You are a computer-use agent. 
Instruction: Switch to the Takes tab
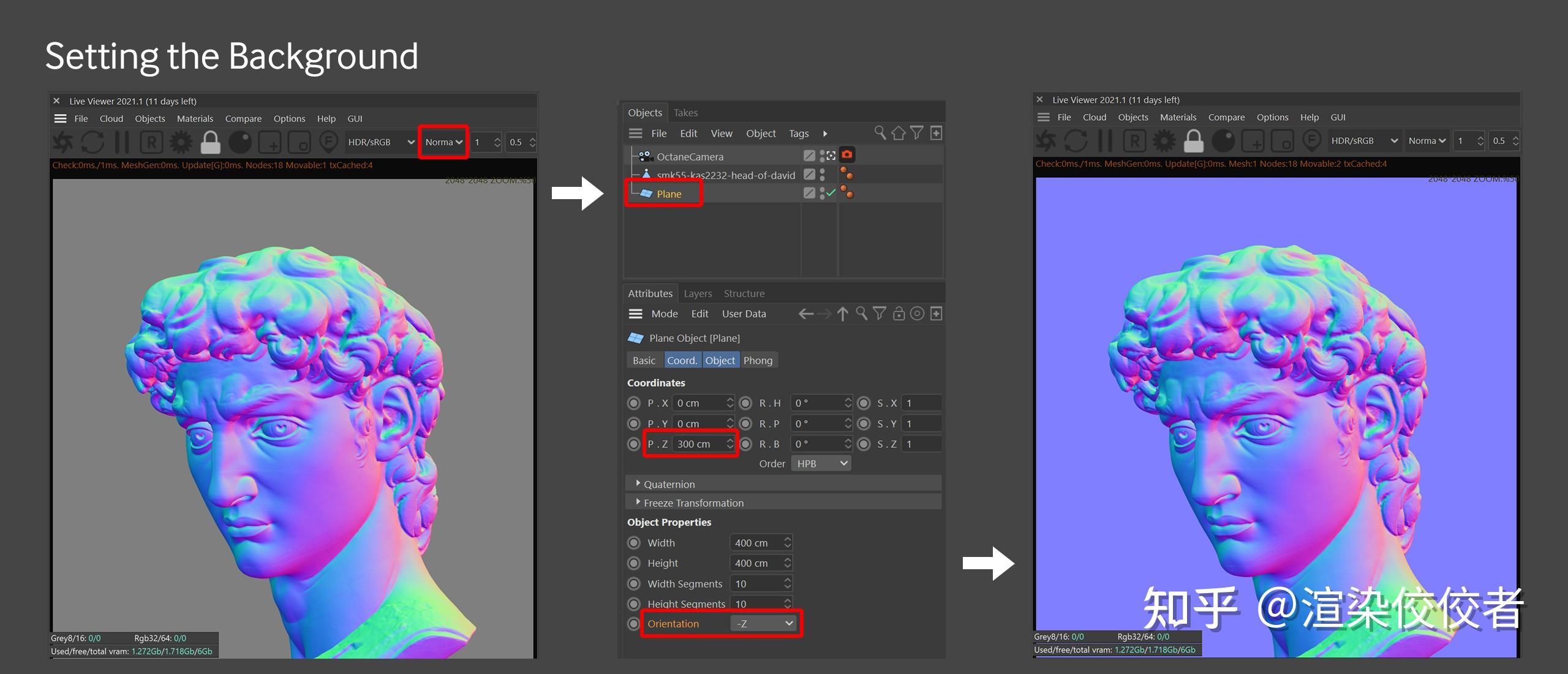click(x=685, y=113)
